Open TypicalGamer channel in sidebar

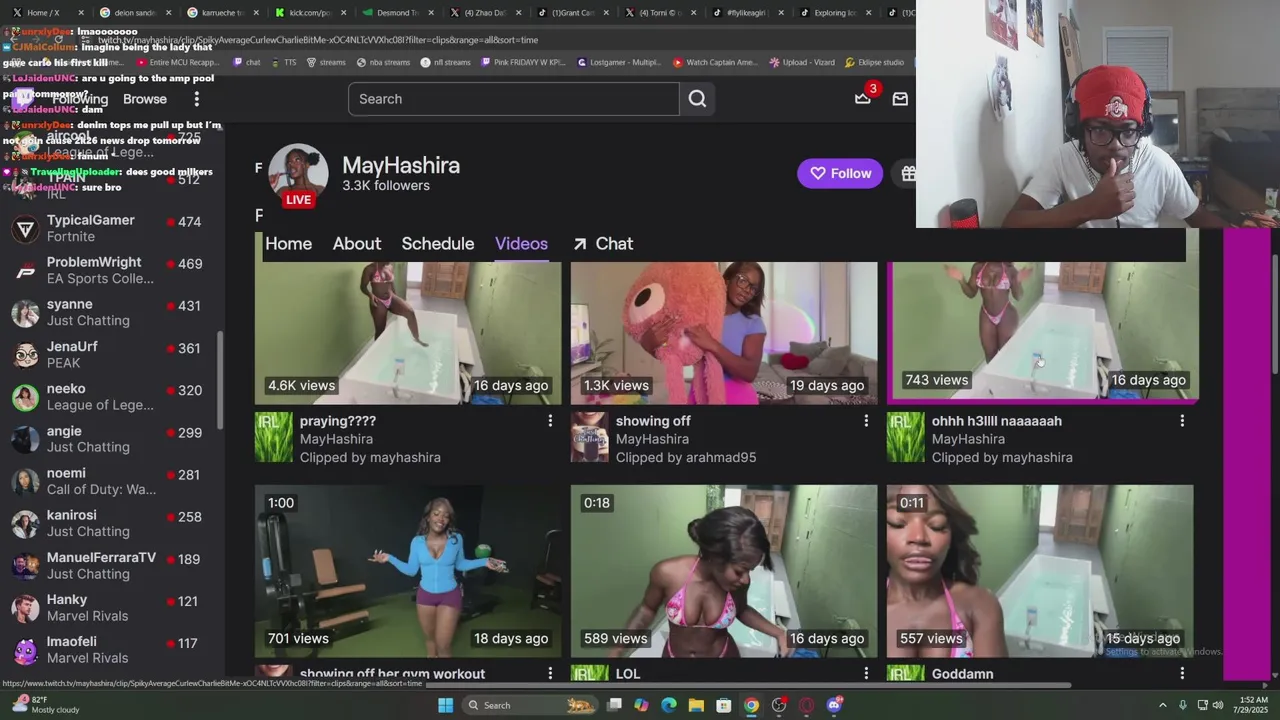tap(110, 228)
